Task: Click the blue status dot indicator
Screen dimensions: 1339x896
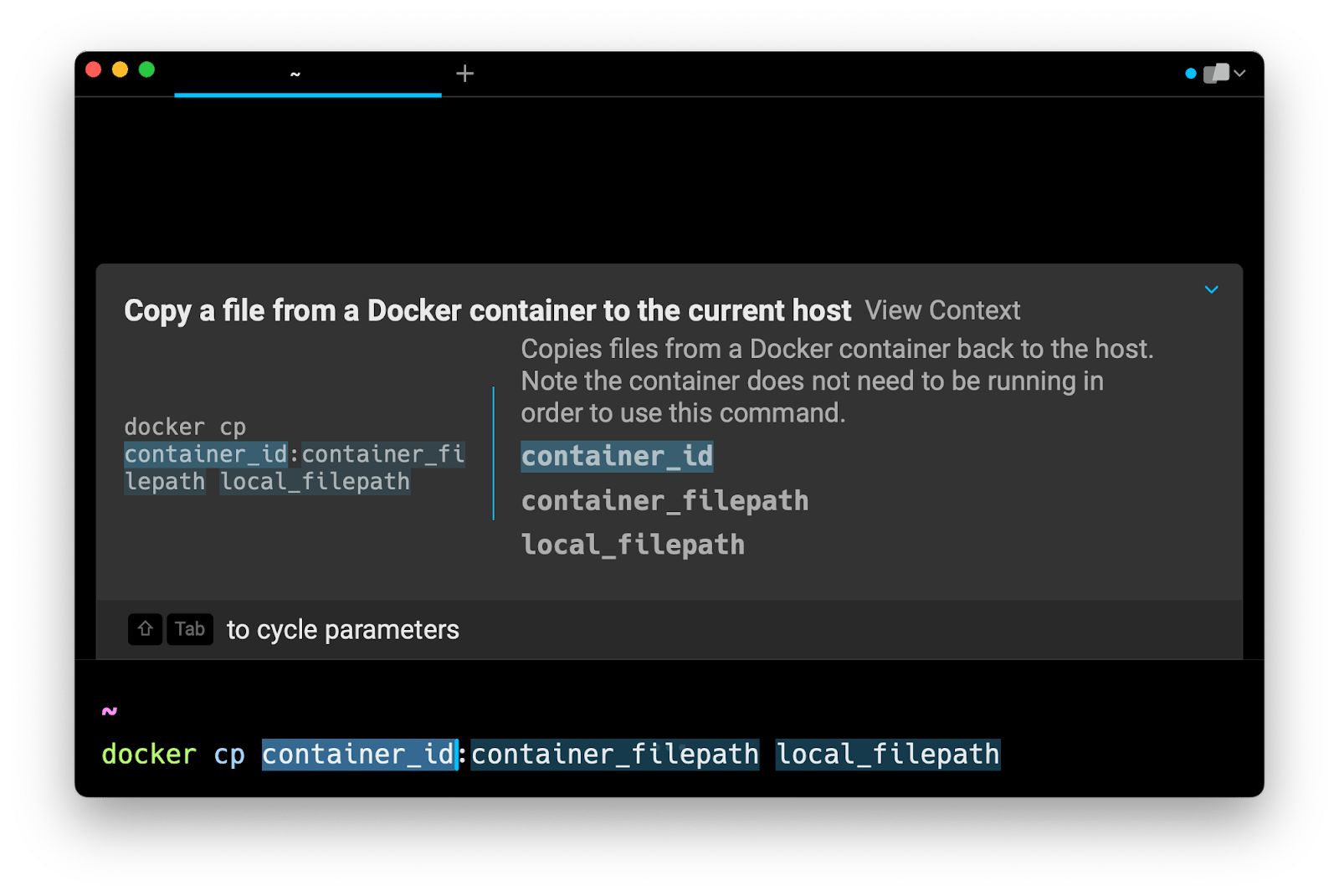Action: pyautogui.click(x=1190, y=74)
